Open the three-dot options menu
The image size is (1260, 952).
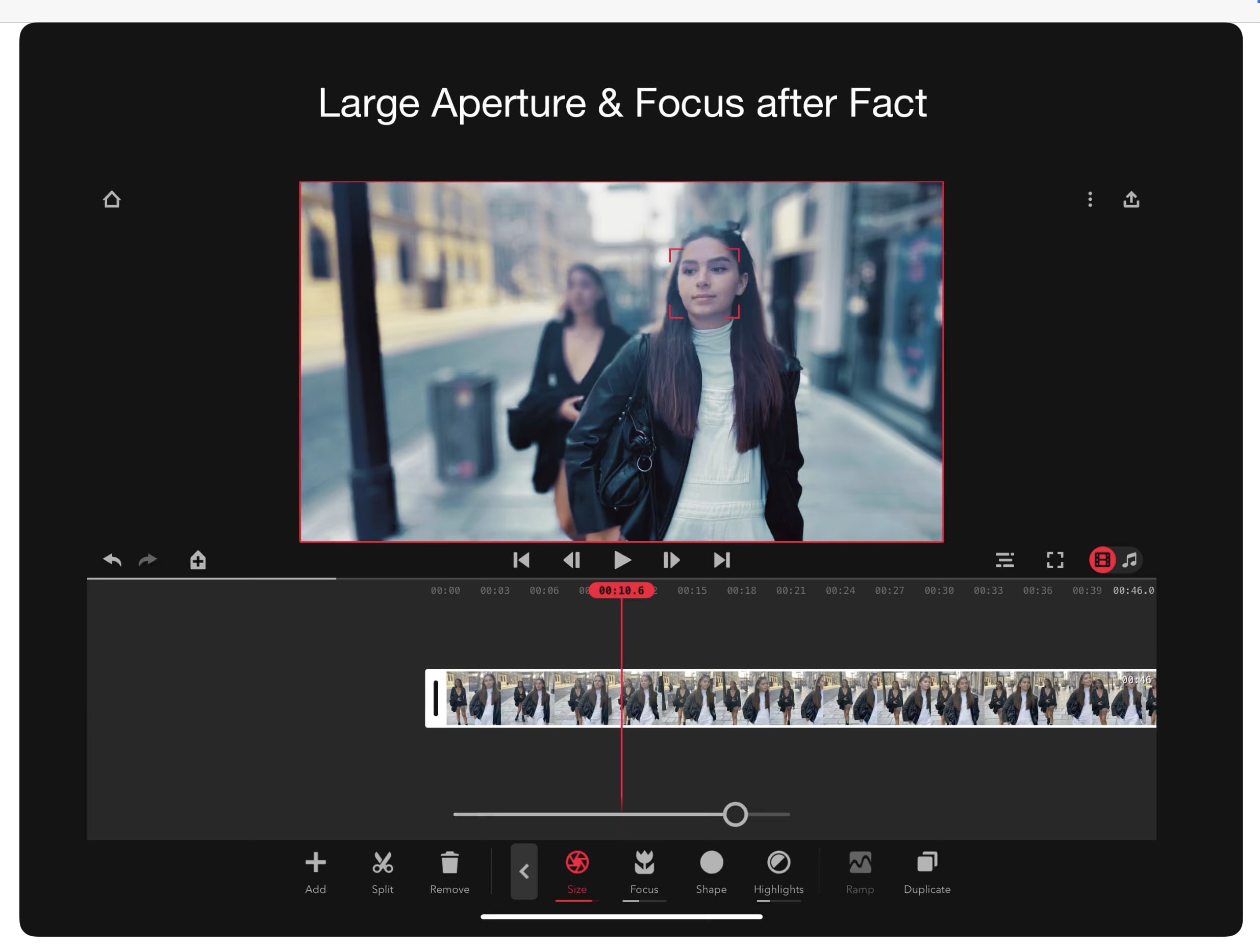1090,199
